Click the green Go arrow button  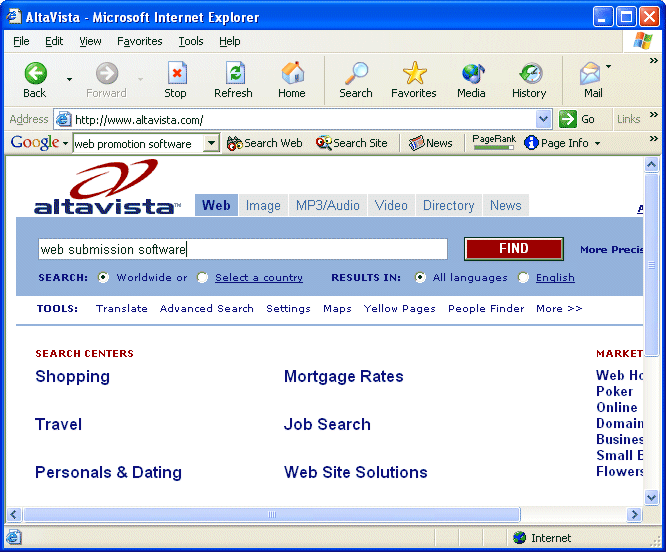pyautogui.click(x=567, y=119)
